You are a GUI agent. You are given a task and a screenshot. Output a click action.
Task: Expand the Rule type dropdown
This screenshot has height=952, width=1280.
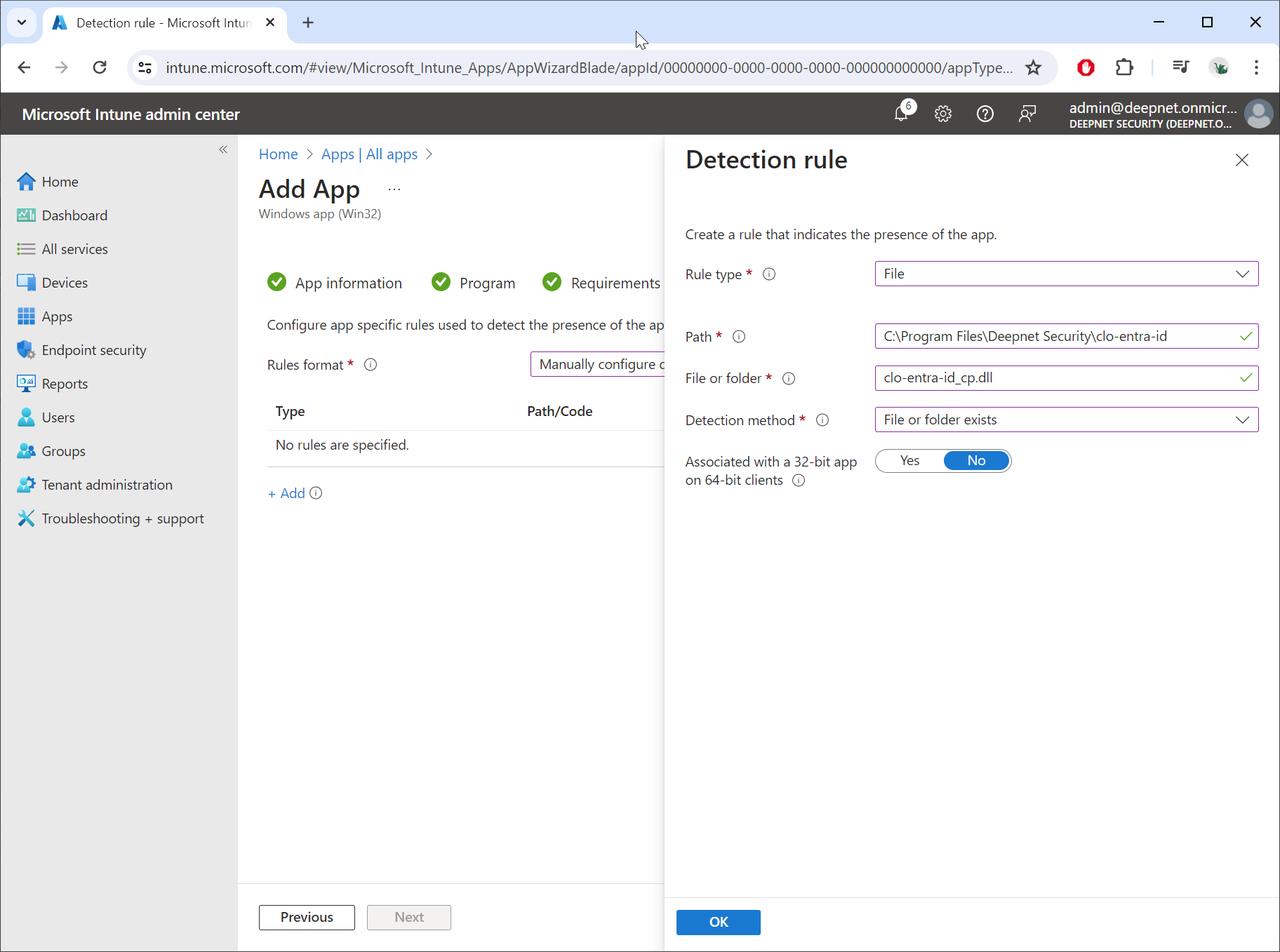tap(1066, 274)
